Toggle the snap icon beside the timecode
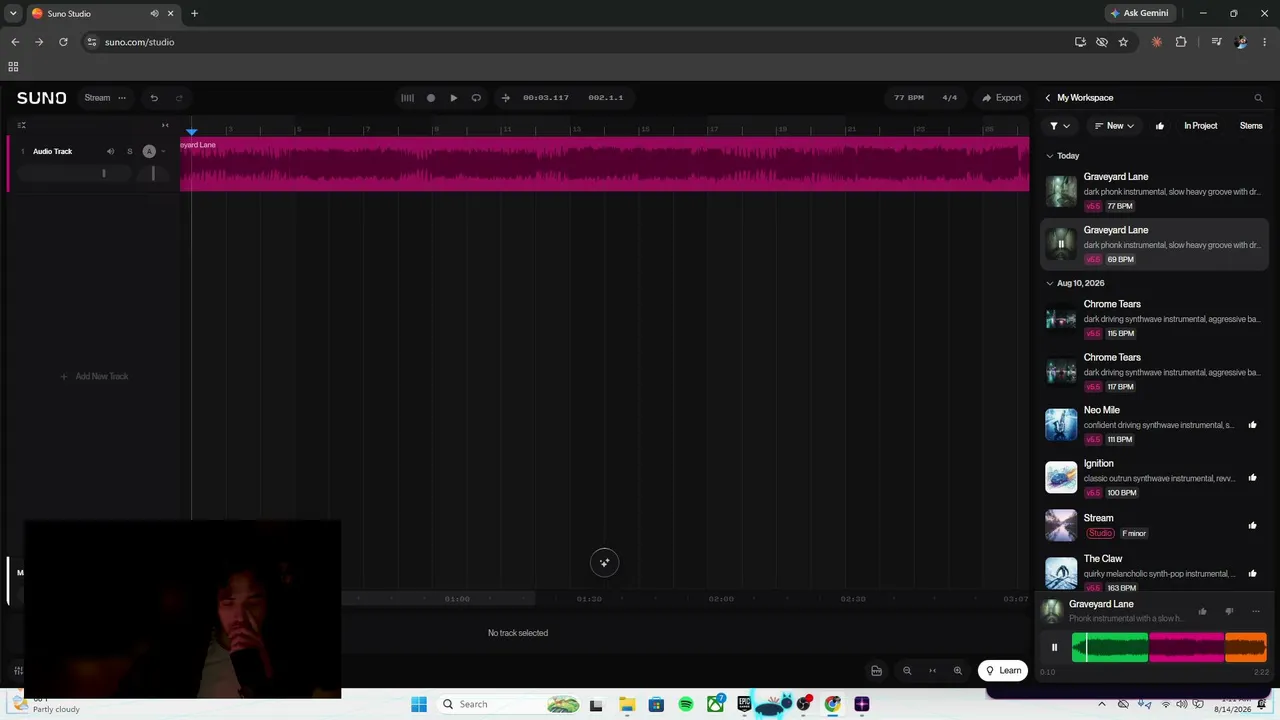Viewport: 1280px width, 720px height. (x=505, y=98)
